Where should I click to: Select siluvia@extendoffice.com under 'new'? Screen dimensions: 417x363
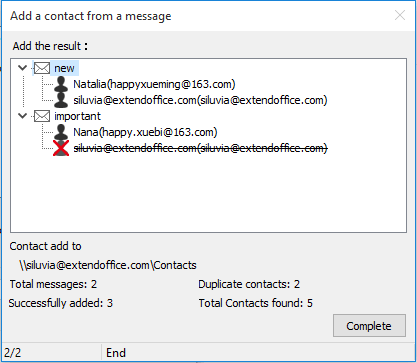[200, 100]
